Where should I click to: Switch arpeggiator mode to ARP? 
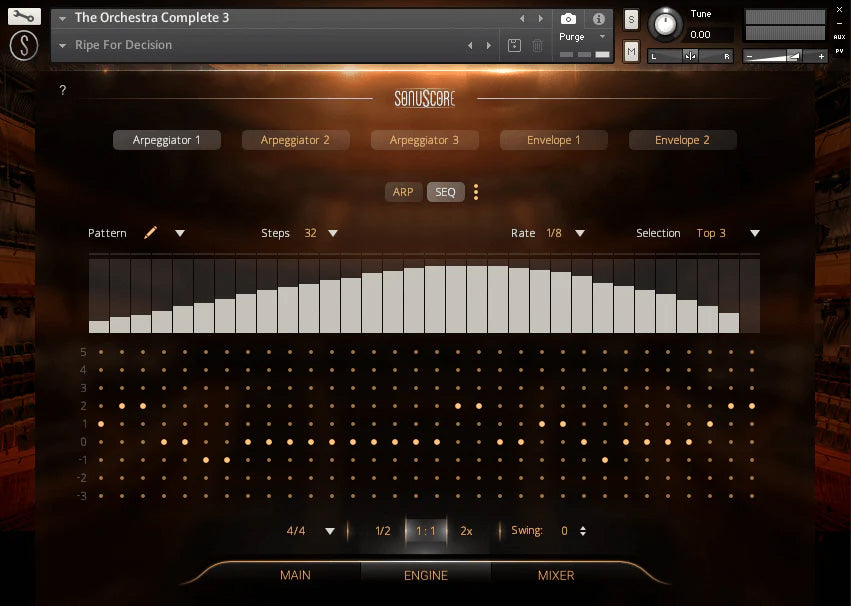pyautogui.click(x=403, y=192)
